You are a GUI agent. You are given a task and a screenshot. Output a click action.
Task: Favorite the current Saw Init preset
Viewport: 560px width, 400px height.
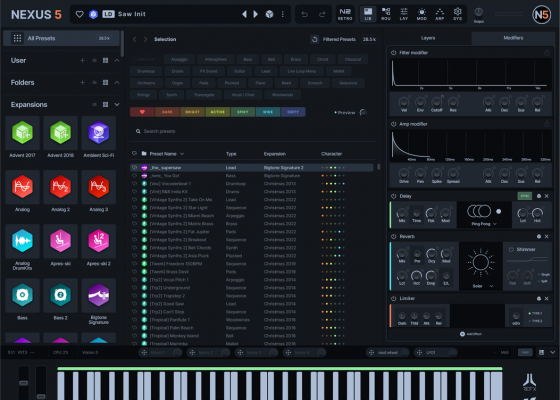(x=80, y=14)
